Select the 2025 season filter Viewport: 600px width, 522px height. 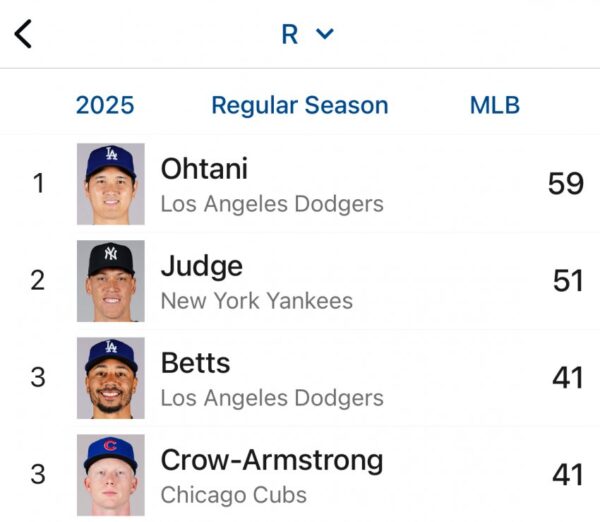tap(105, 105)
